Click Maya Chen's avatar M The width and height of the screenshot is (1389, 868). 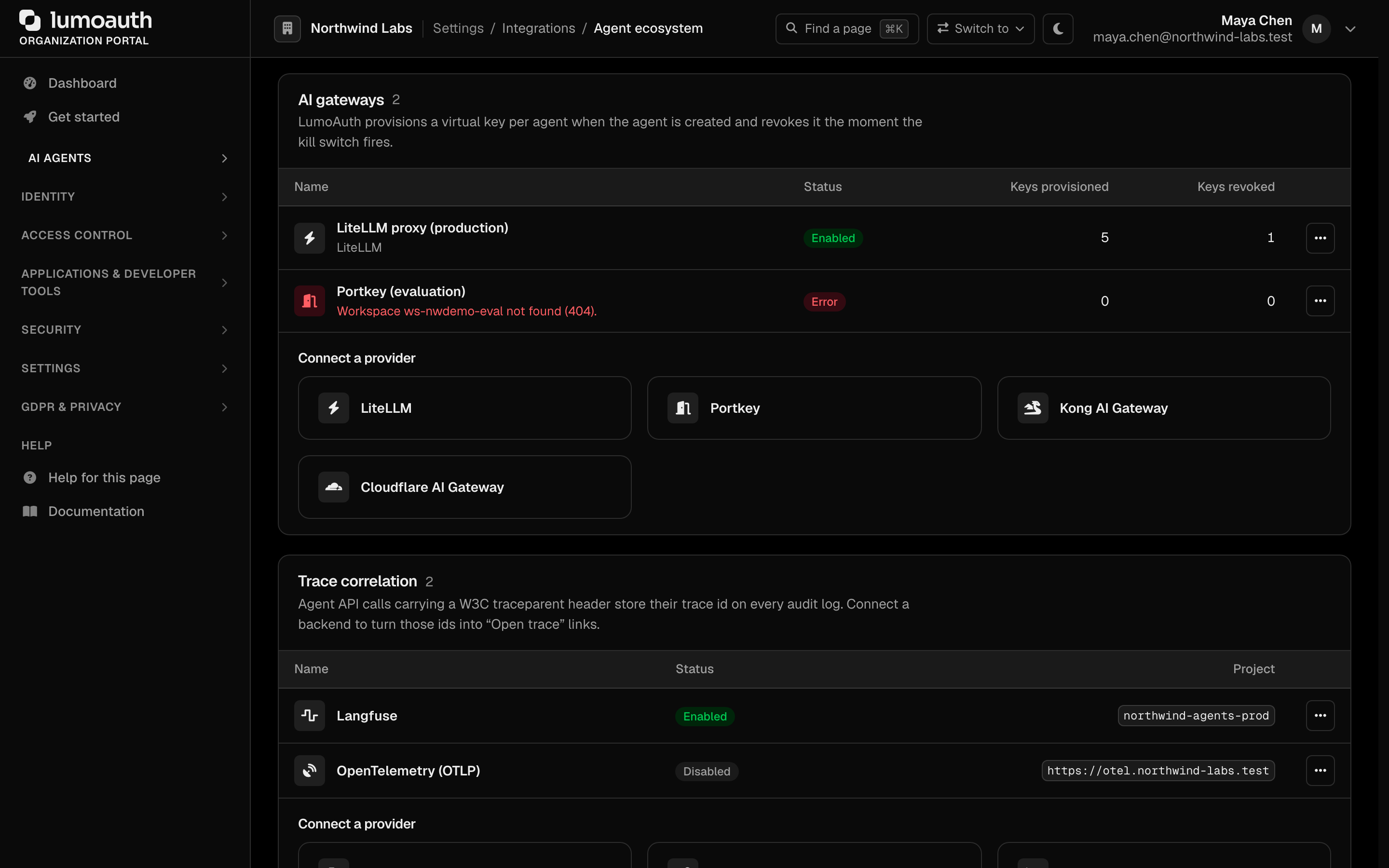point(1316,29)
